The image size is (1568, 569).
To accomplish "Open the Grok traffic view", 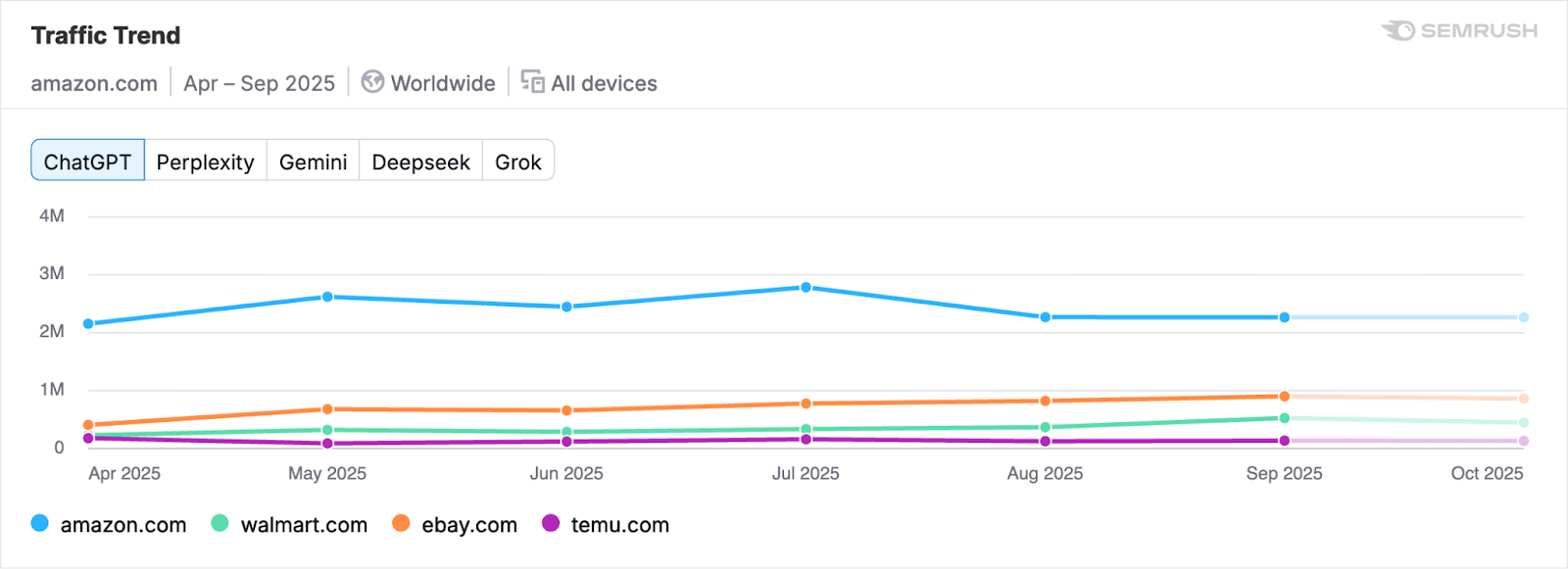I will click(518, 161).
